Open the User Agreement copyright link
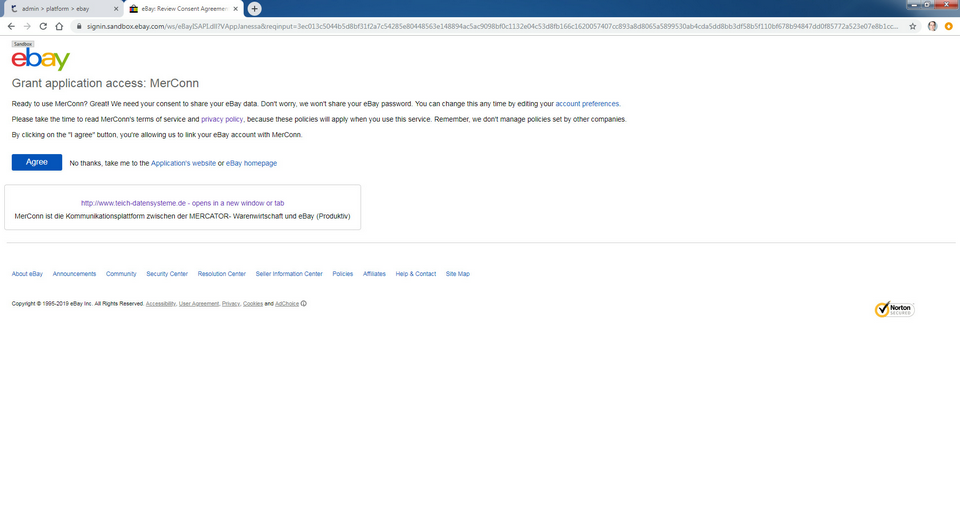The width and height of the screenshot is (960, 520). pyautogui.click(x=198, y=304)
